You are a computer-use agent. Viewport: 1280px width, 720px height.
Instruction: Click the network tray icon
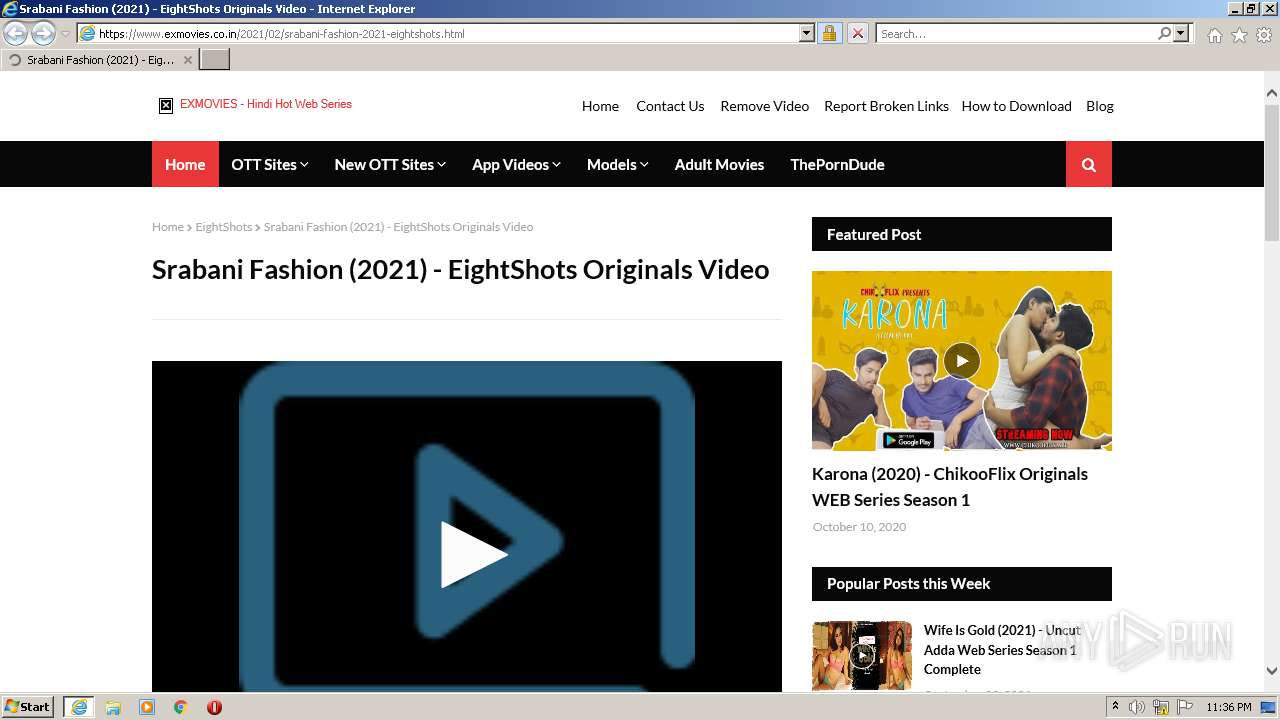[x=1161, y=707]
